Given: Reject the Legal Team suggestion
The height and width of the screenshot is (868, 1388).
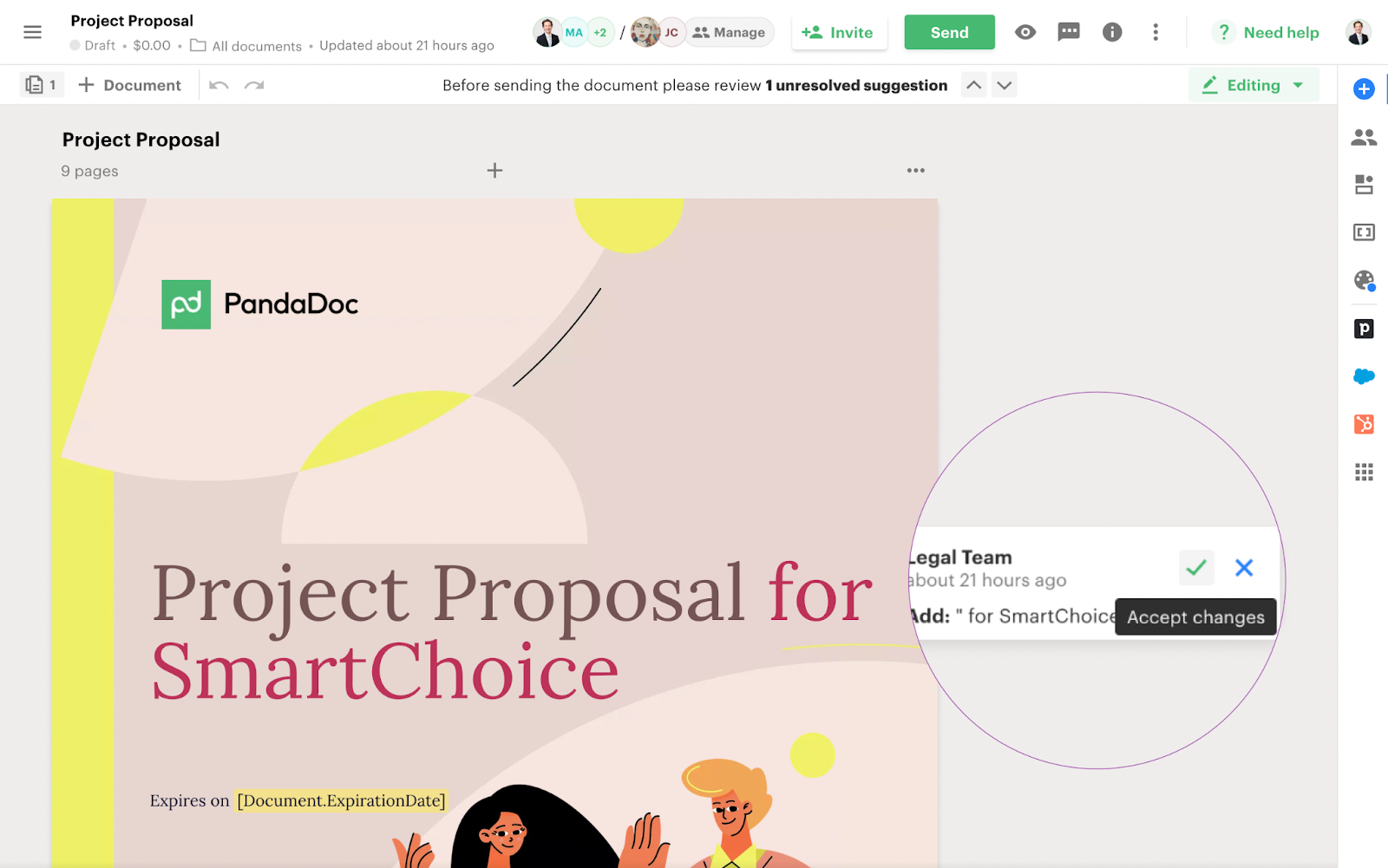Looking at the screenshot, I should coord(1244,568).
